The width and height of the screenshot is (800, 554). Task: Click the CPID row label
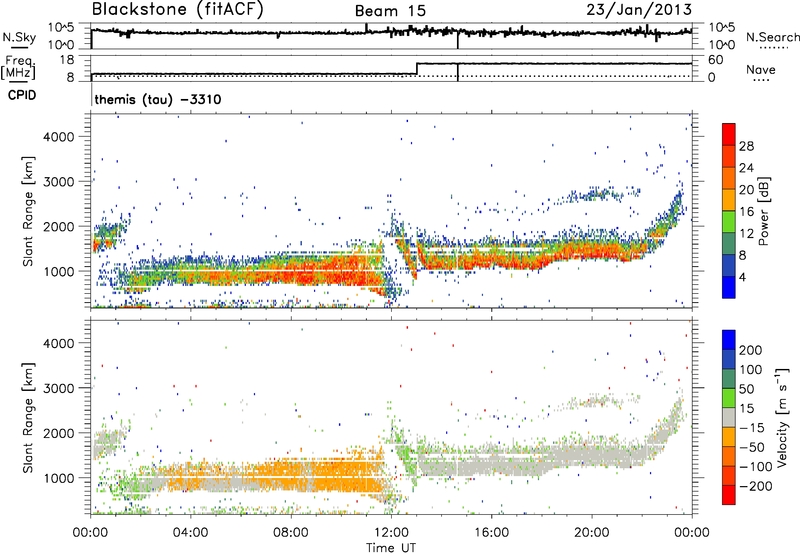tap(22, 95)
